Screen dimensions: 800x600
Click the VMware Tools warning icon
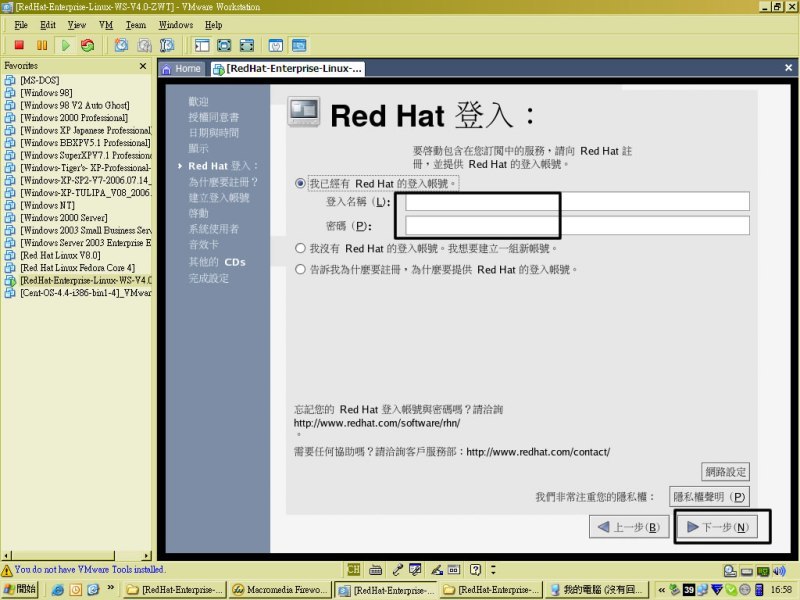(7, 569)
